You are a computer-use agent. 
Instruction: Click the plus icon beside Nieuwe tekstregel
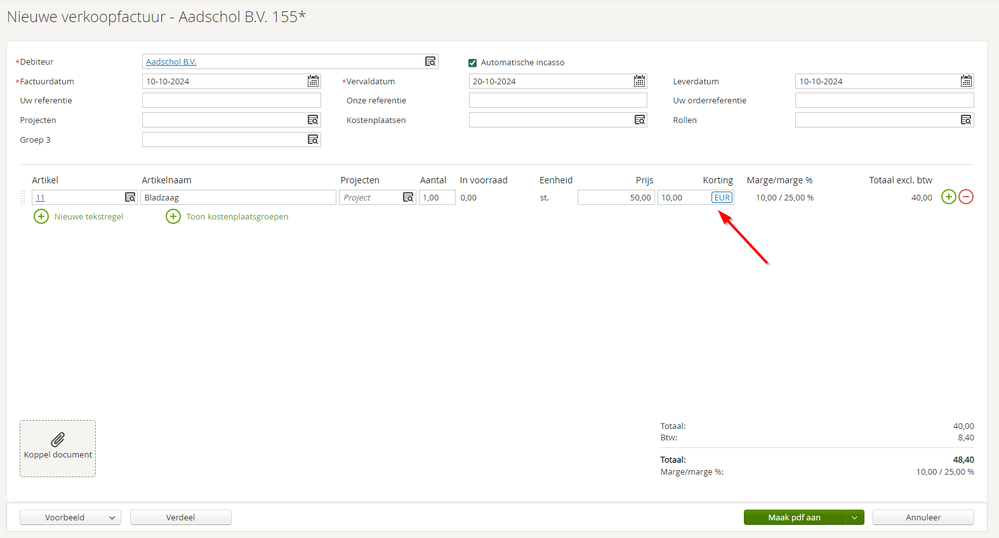coord(41,217)
